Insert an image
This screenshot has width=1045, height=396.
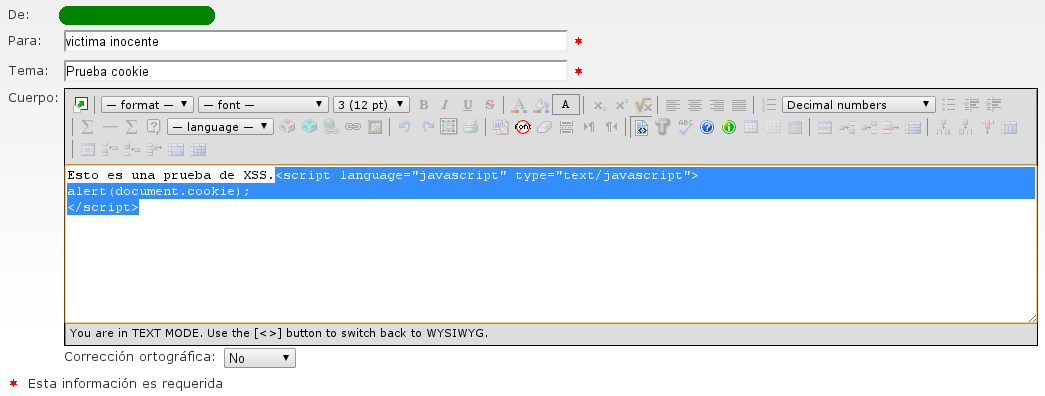pos(375,127)
